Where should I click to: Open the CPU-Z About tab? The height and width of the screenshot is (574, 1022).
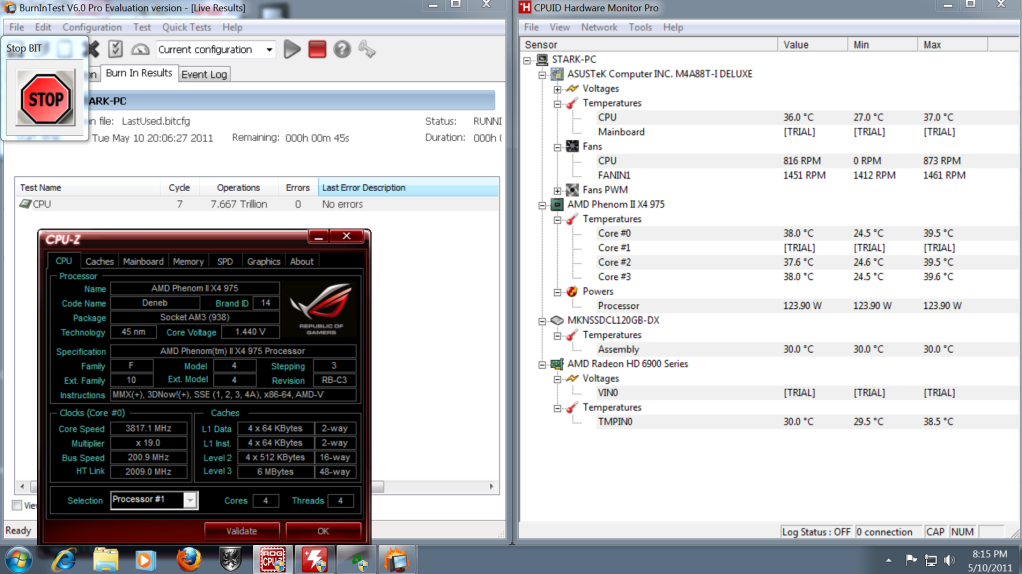click(302, 261)
